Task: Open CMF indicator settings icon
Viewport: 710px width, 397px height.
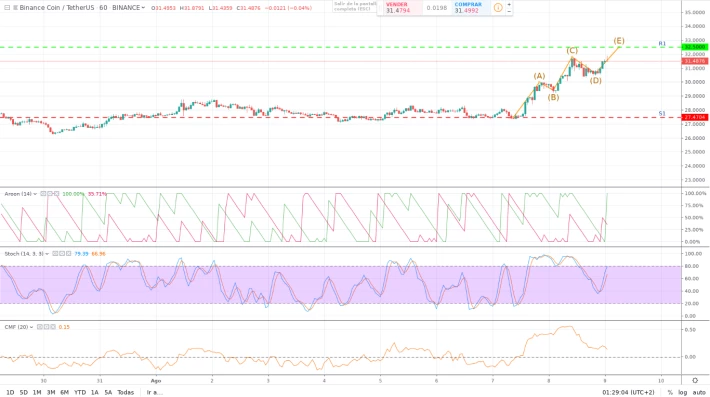Action: click(x=47, y=327)
